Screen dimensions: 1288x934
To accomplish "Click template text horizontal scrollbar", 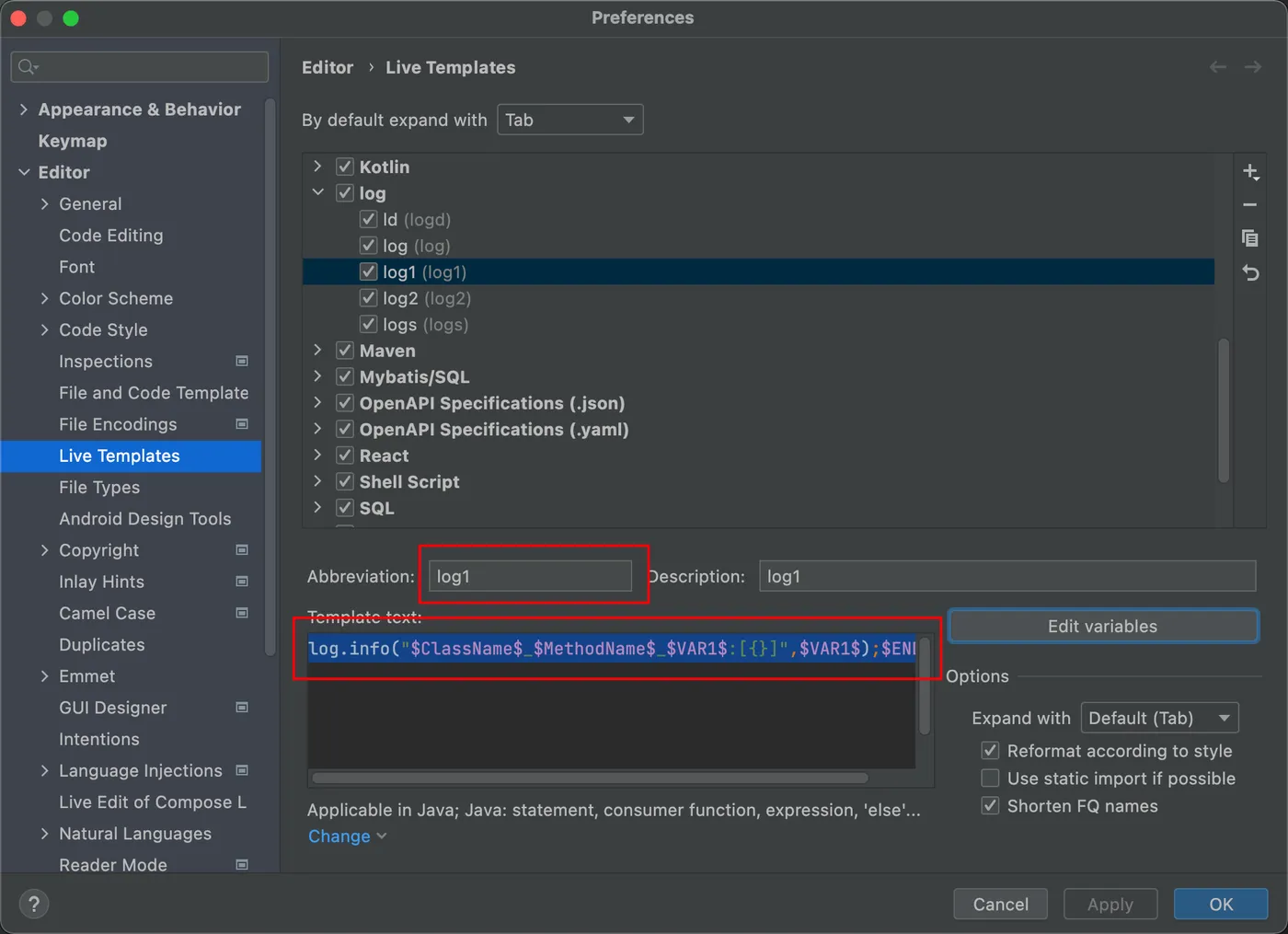I will pyautogui.click(x=591, y=778).
